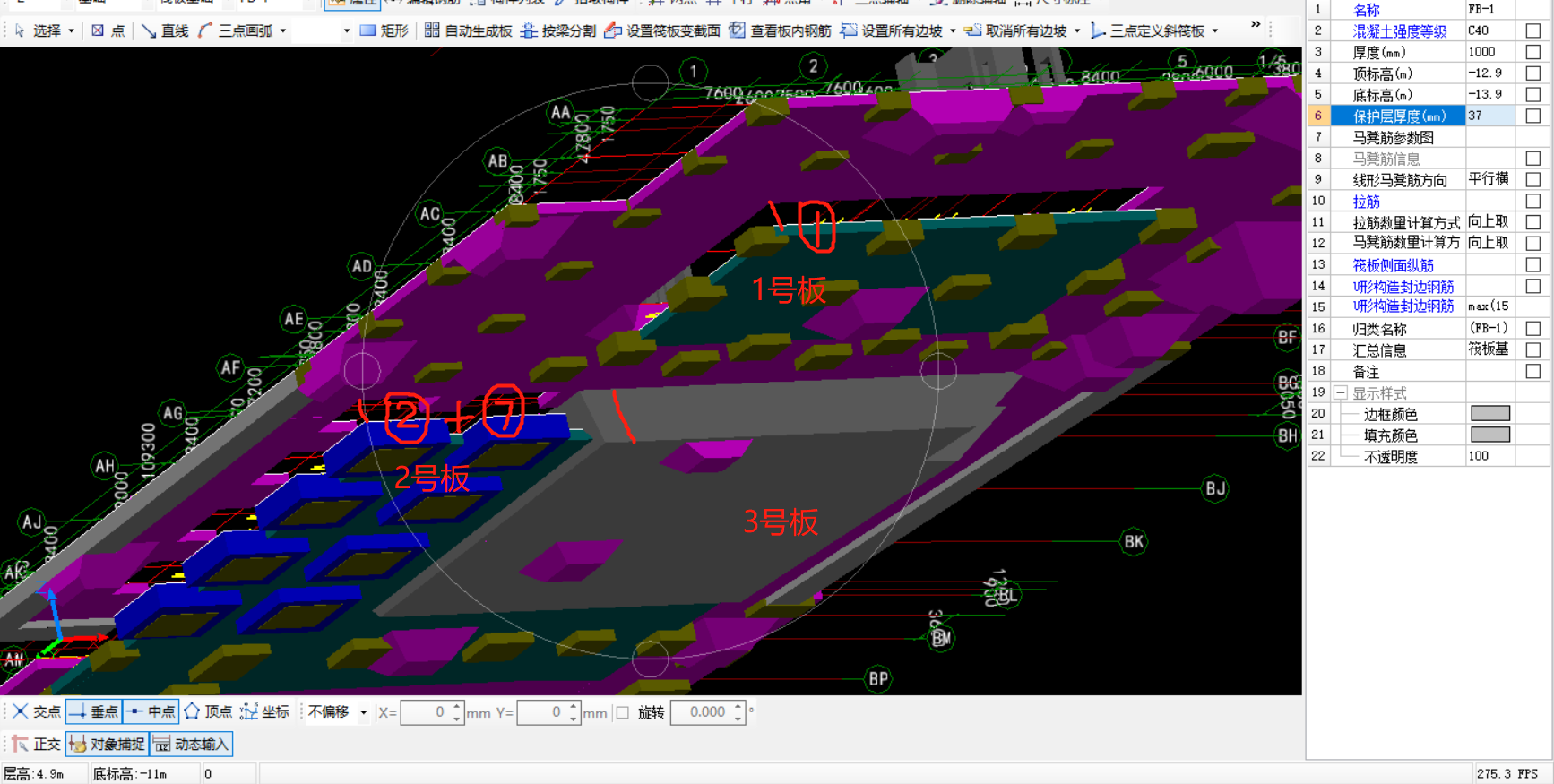Screen dimensions: 1554x784
Task: Check the 拉筋 row checkbox
Action: point(1533,201)
